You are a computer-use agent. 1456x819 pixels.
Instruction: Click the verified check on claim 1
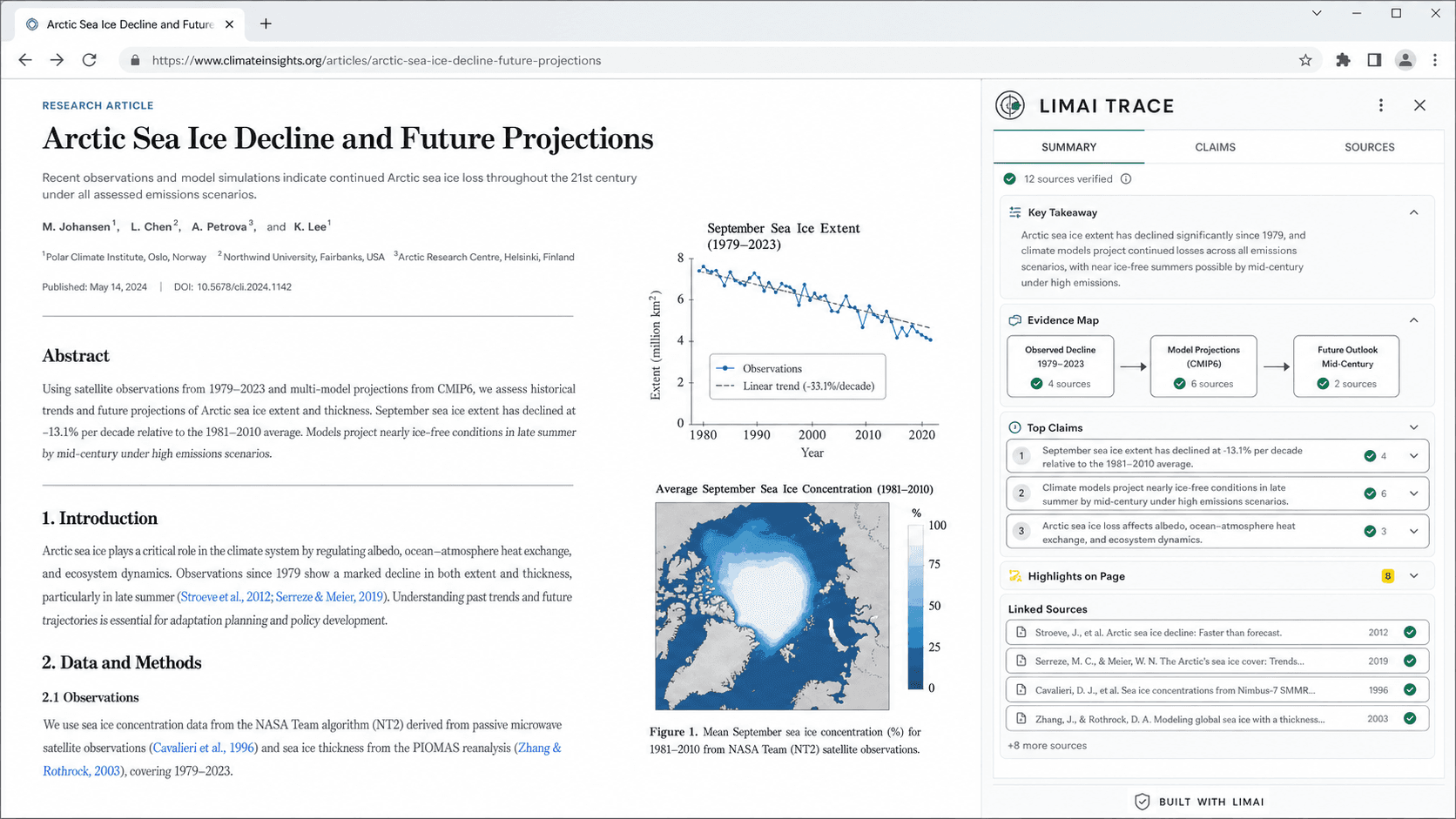click(x=1370, y=456)
